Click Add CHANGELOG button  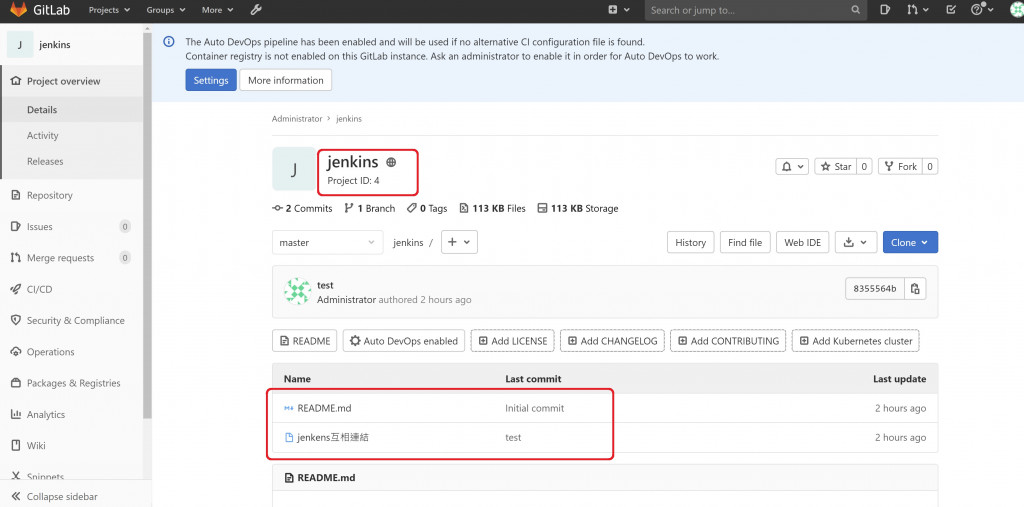(x=613, y=341)
